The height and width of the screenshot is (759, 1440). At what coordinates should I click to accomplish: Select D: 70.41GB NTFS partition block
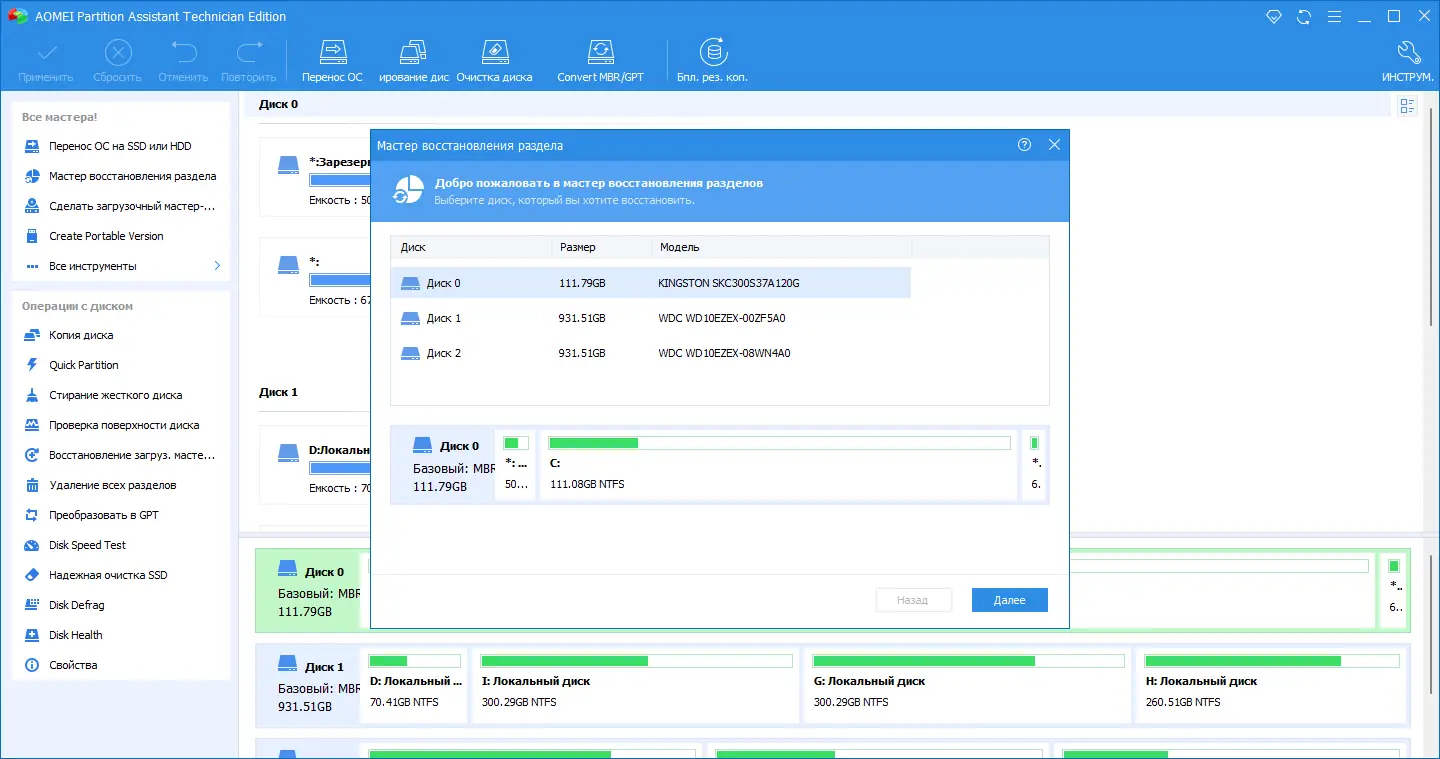415,685
